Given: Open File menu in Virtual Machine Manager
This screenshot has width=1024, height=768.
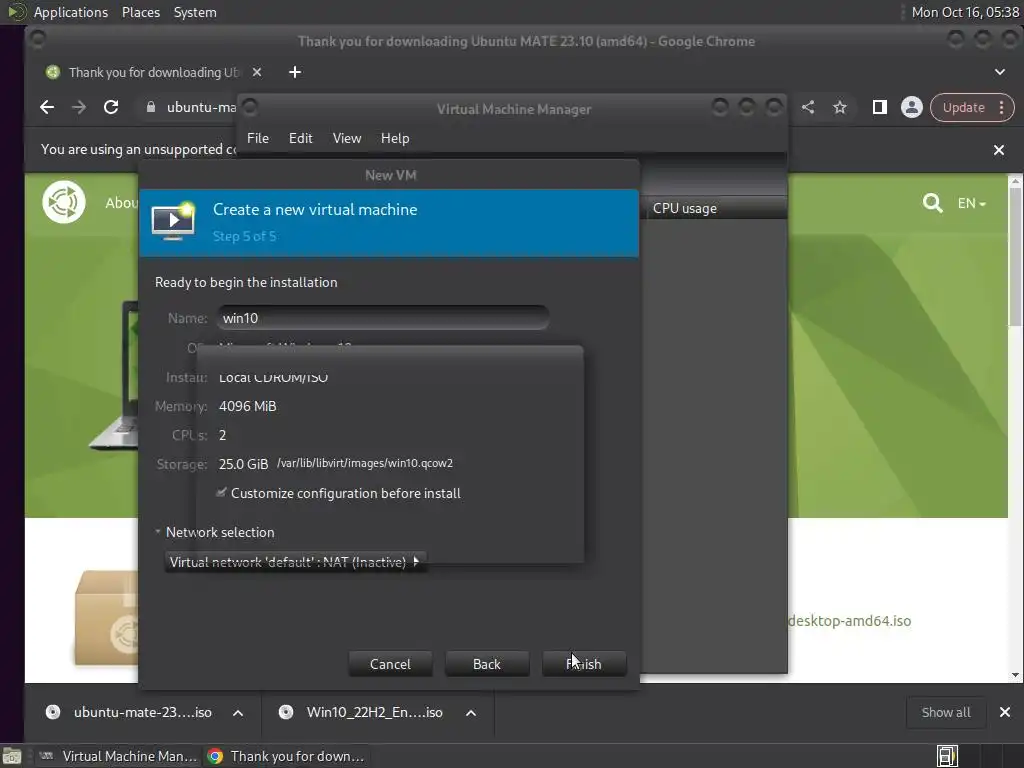Looking at the screenshot, I should tap(257, 138).
